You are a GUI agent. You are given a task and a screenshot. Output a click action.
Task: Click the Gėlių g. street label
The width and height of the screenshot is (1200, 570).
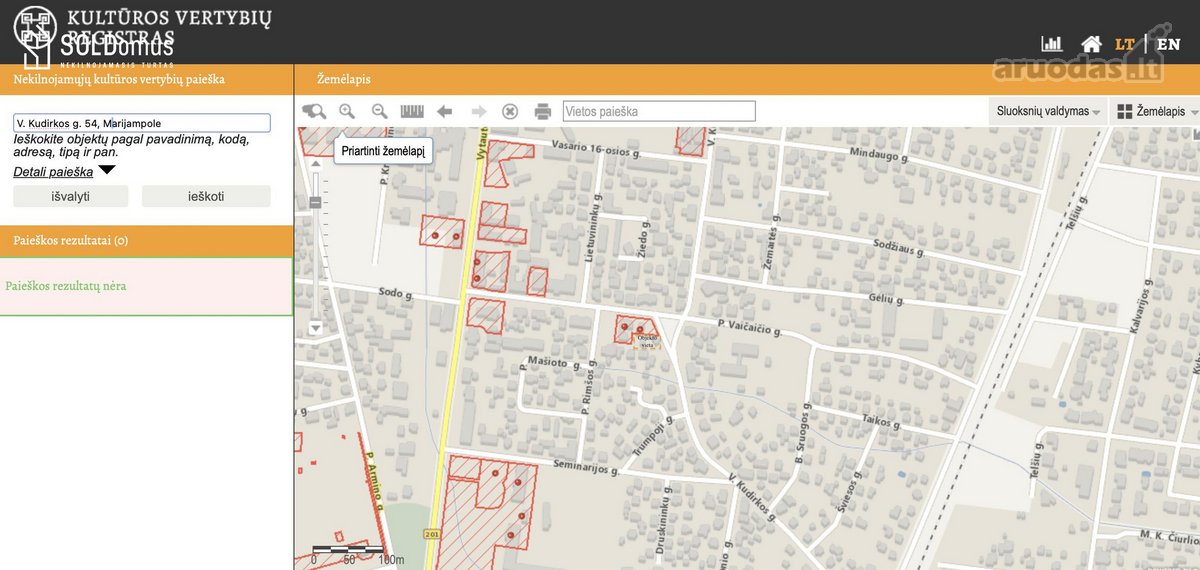887,298
